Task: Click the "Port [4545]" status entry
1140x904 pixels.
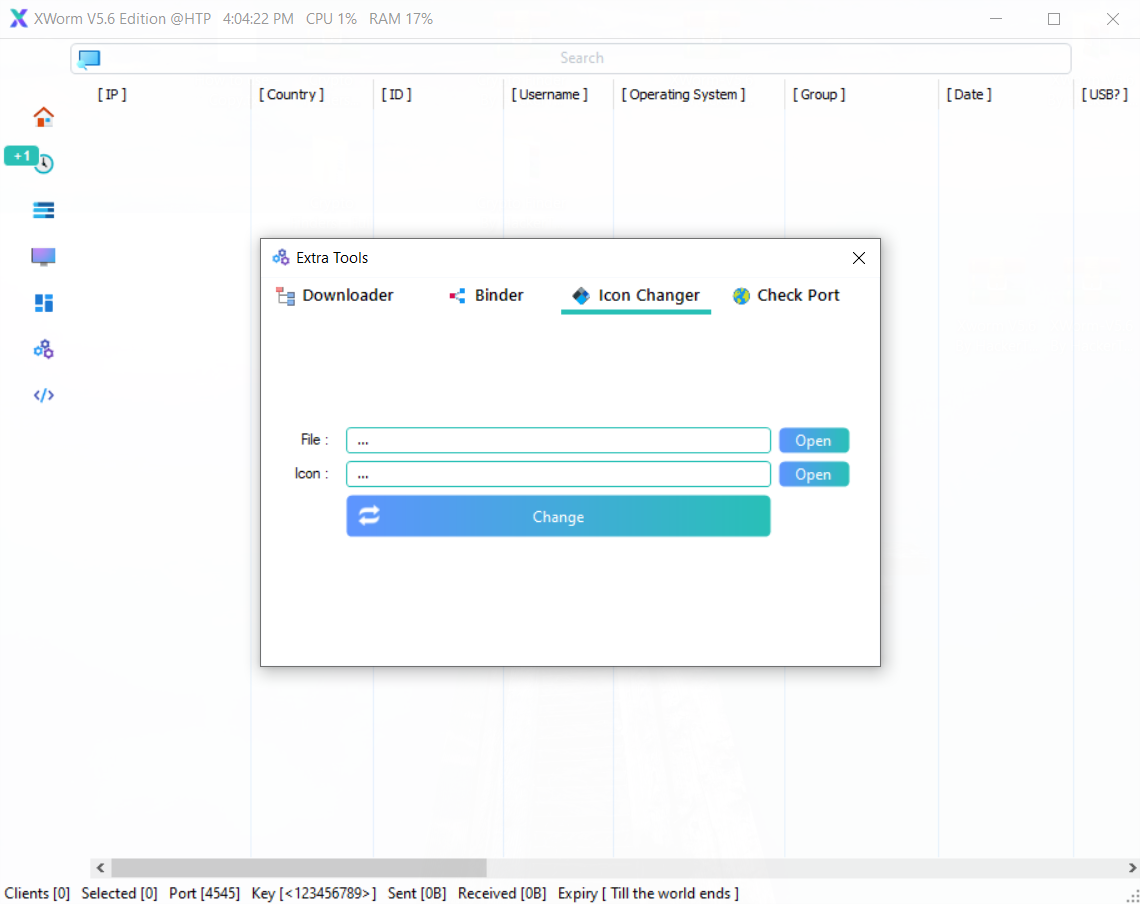Action: coord(204,893)
